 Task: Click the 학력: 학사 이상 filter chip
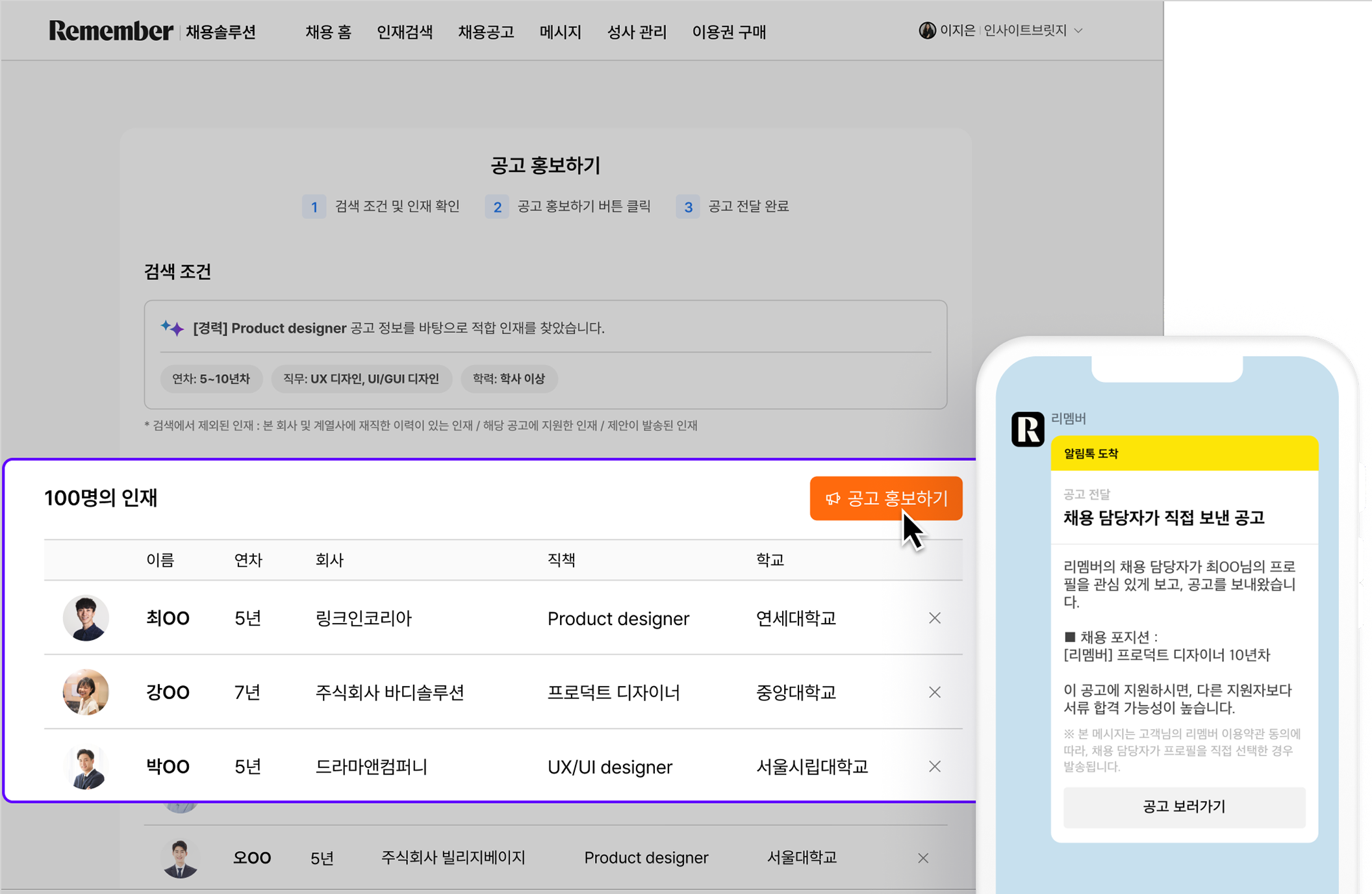(509, 379)
